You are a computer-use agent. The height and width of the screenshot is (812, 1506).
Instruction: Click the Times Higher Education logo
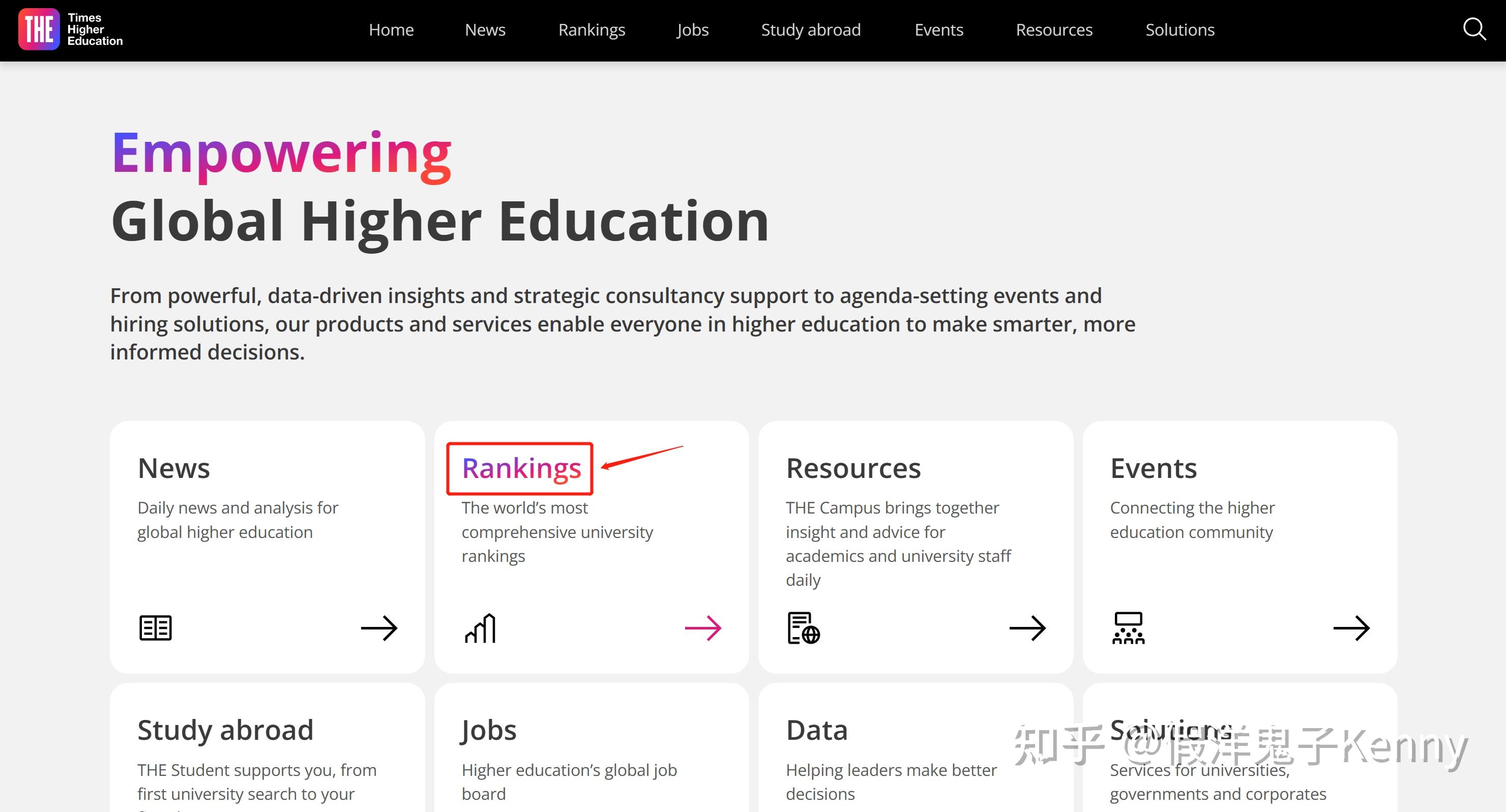[x=71, y=29]
